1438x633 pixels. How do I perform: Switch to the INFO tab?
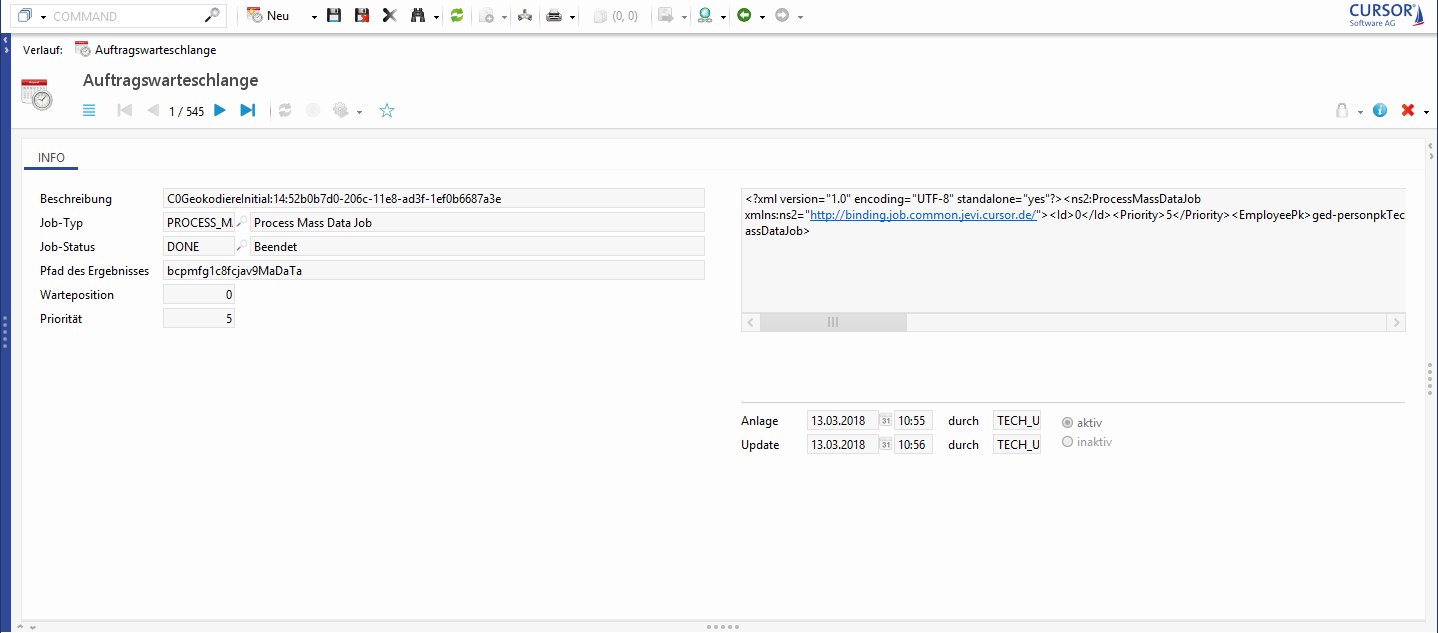(x=51, y=158)
